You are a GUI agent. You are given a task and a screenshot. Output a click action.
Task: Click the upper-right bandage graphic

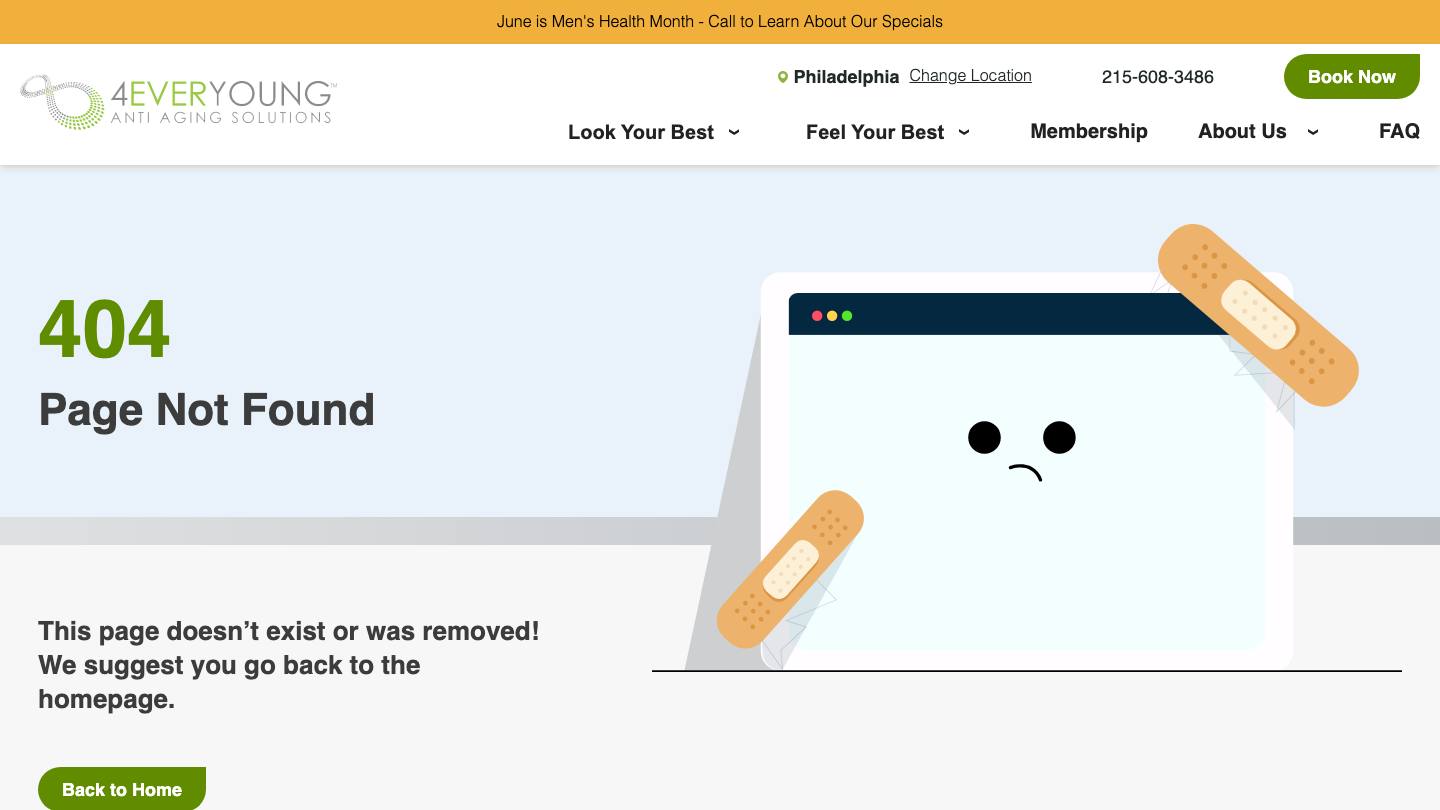[x=1258, y=315]
